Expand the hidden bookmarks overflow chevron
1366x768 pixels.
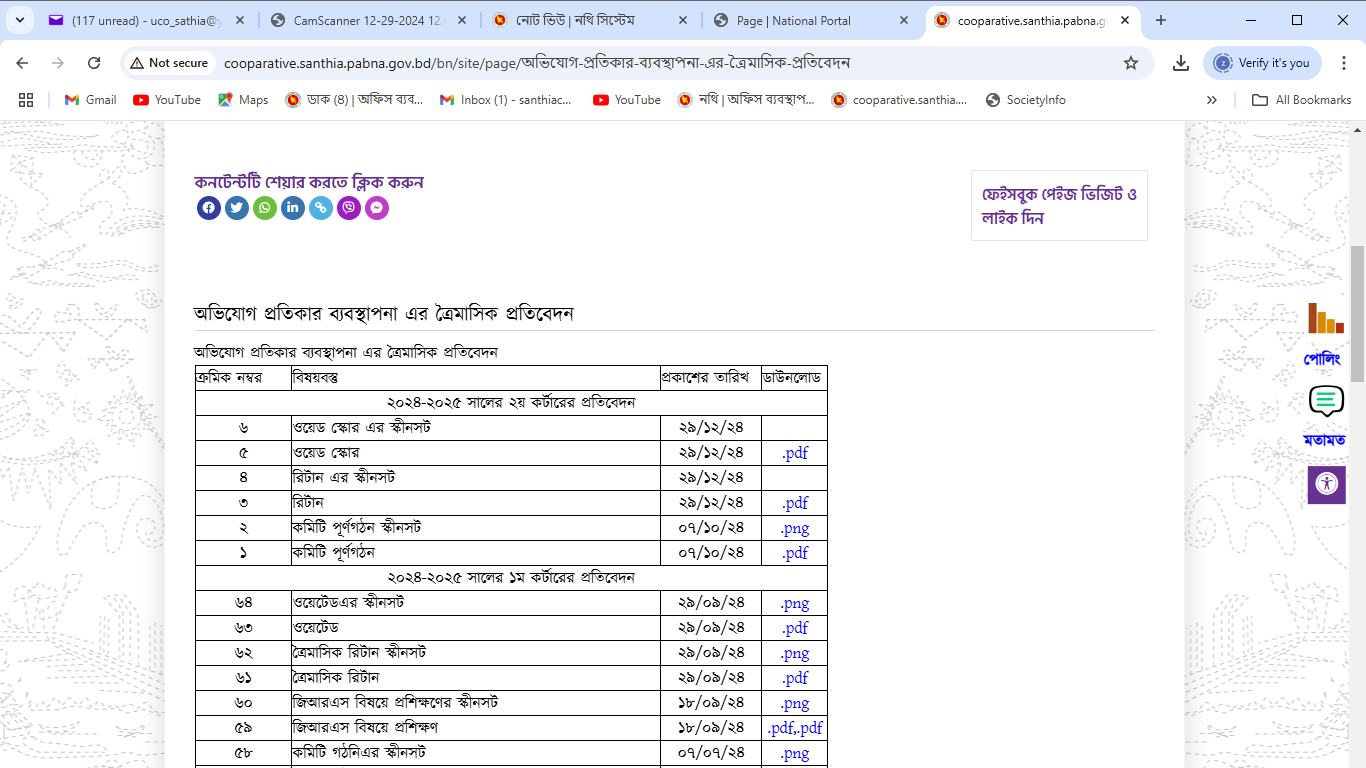(1212, 100)
